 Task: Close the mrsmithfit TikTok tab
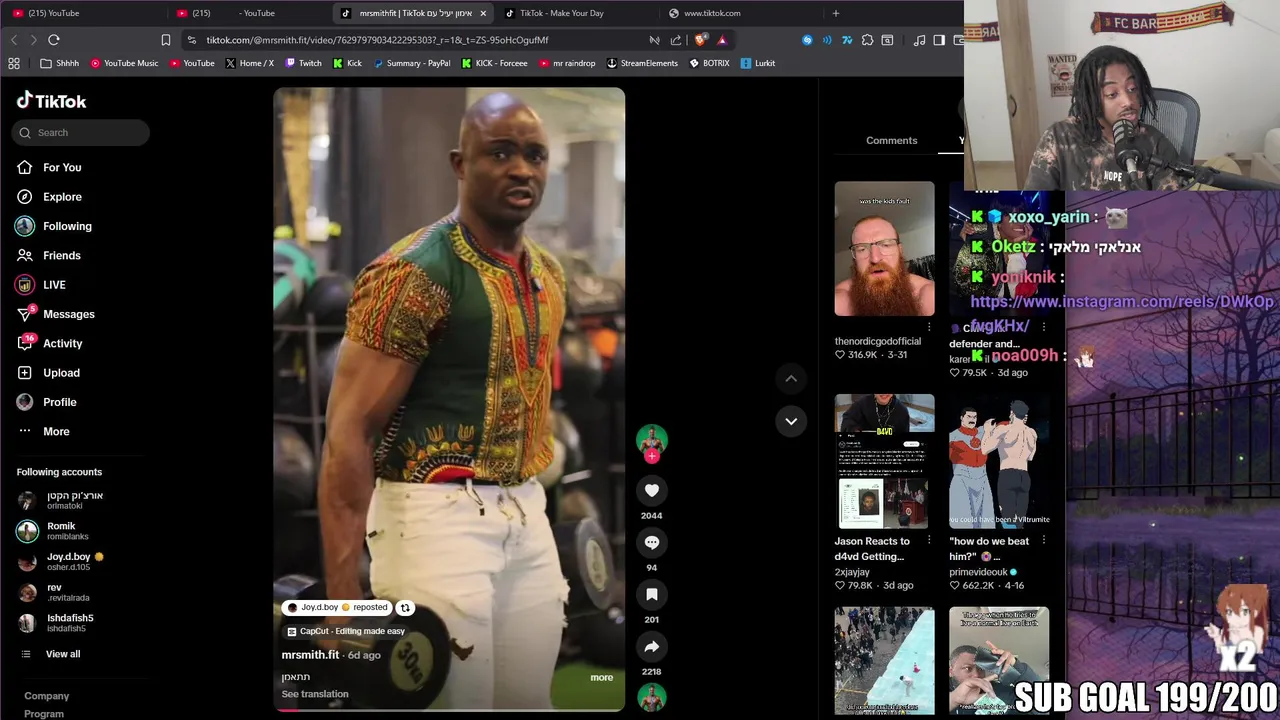coord(483,13)
